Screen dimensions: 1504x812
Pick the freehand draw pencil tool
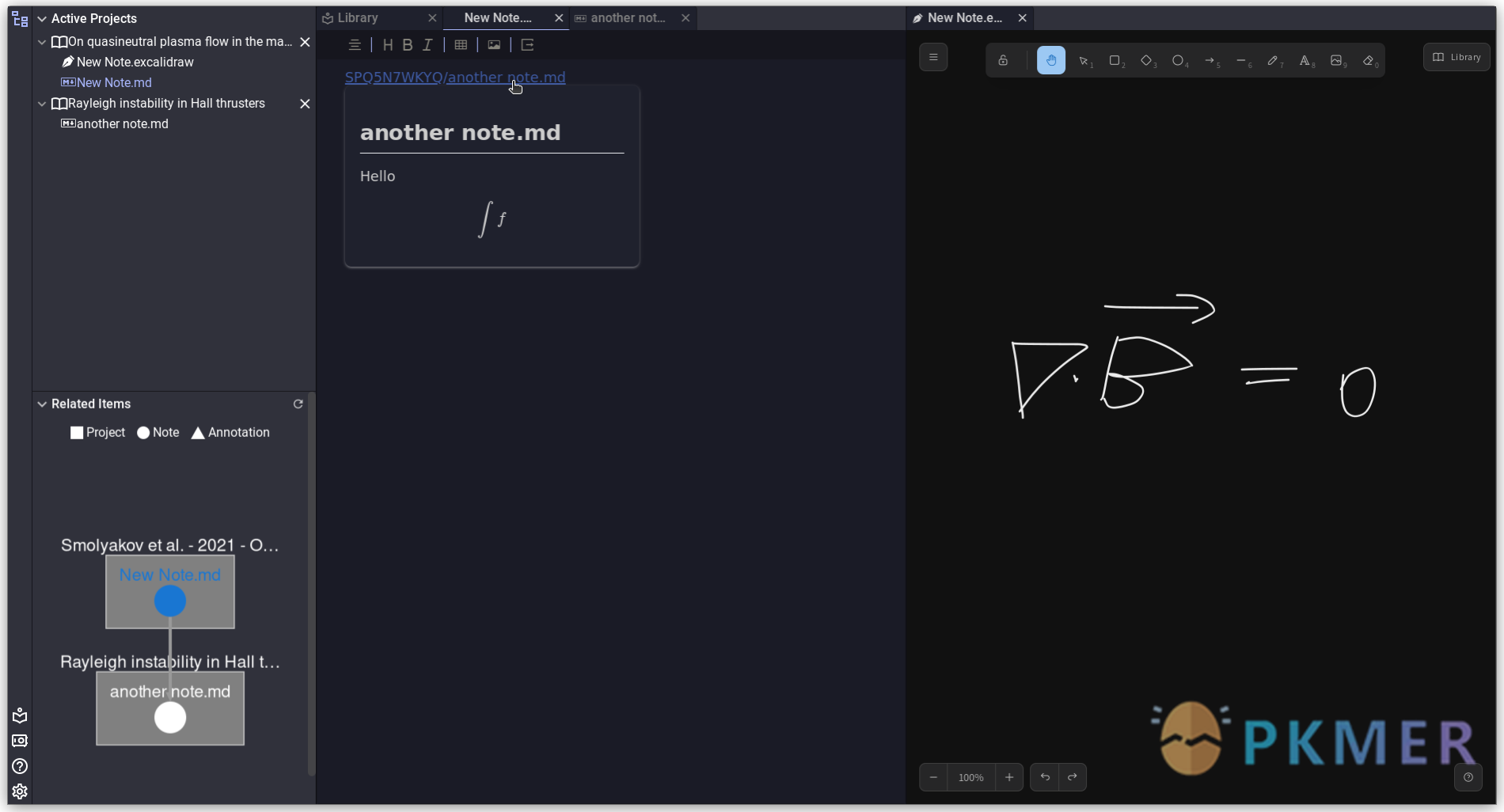click(x=1273, y=61)
